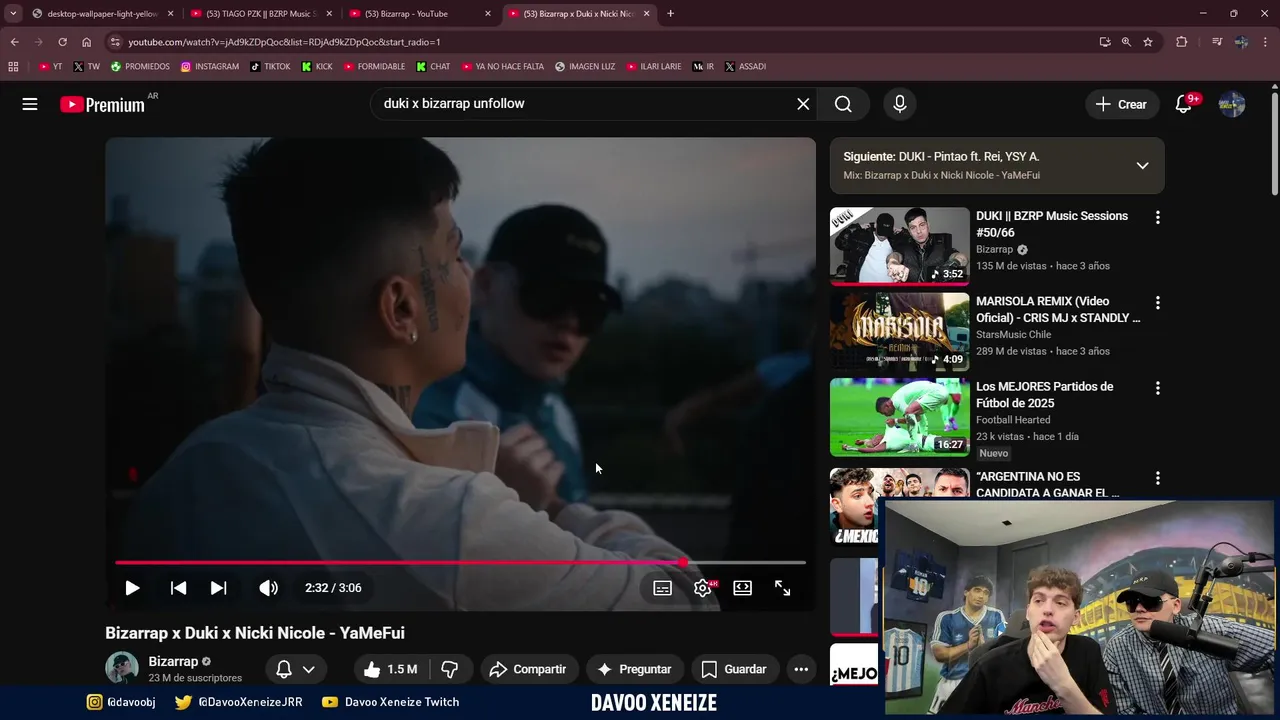The image size is (1280, 720).
Task: Open the IMAGEN LUZ bookmark
Action: point(585,67)
